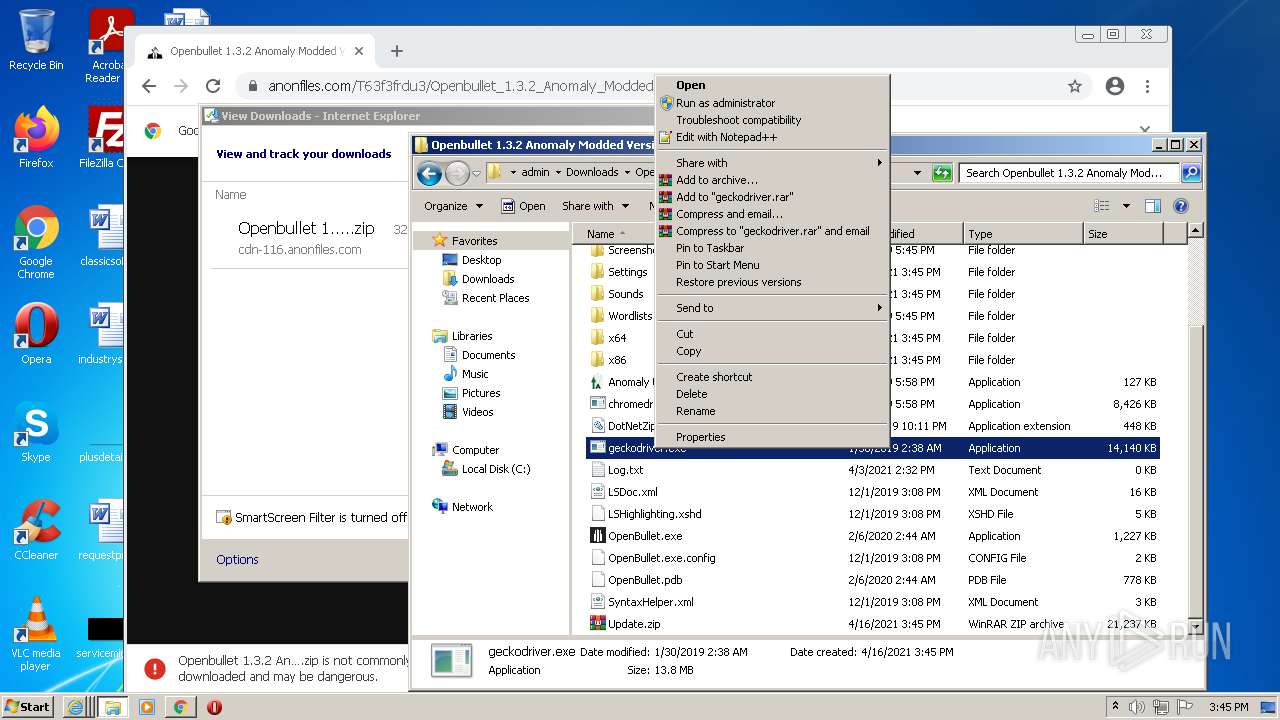Open Chrome's three-dot menu
Screen dimensions: 1280x720
pyautogui.click(x=1148, y=86)
